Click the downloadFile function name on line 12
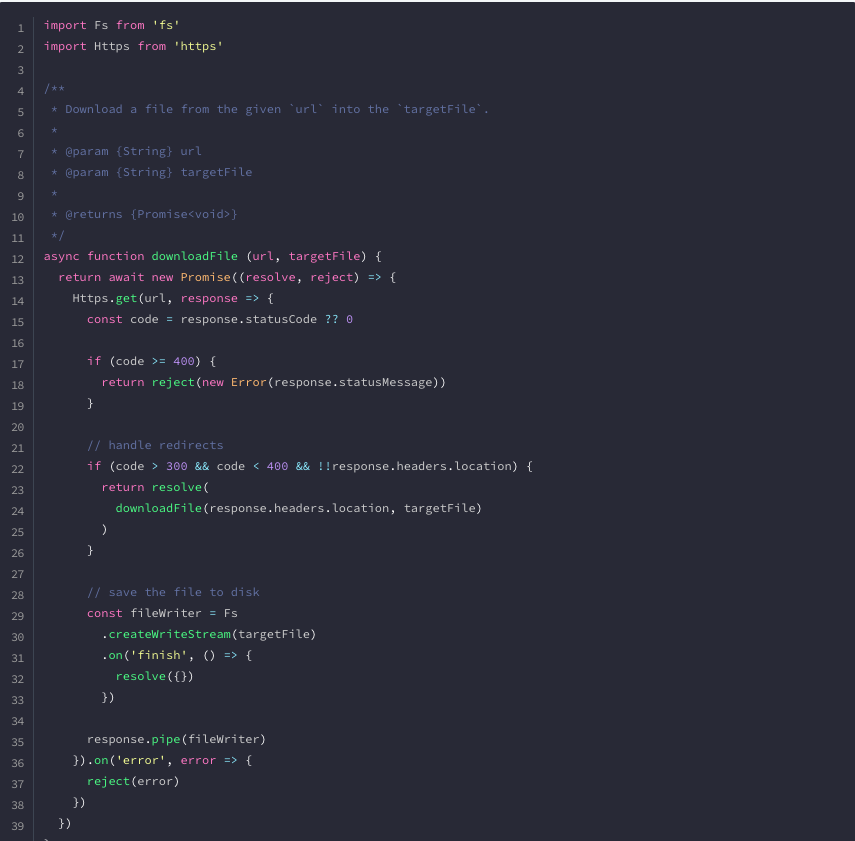Screen dimensions: 855x841 195,256
